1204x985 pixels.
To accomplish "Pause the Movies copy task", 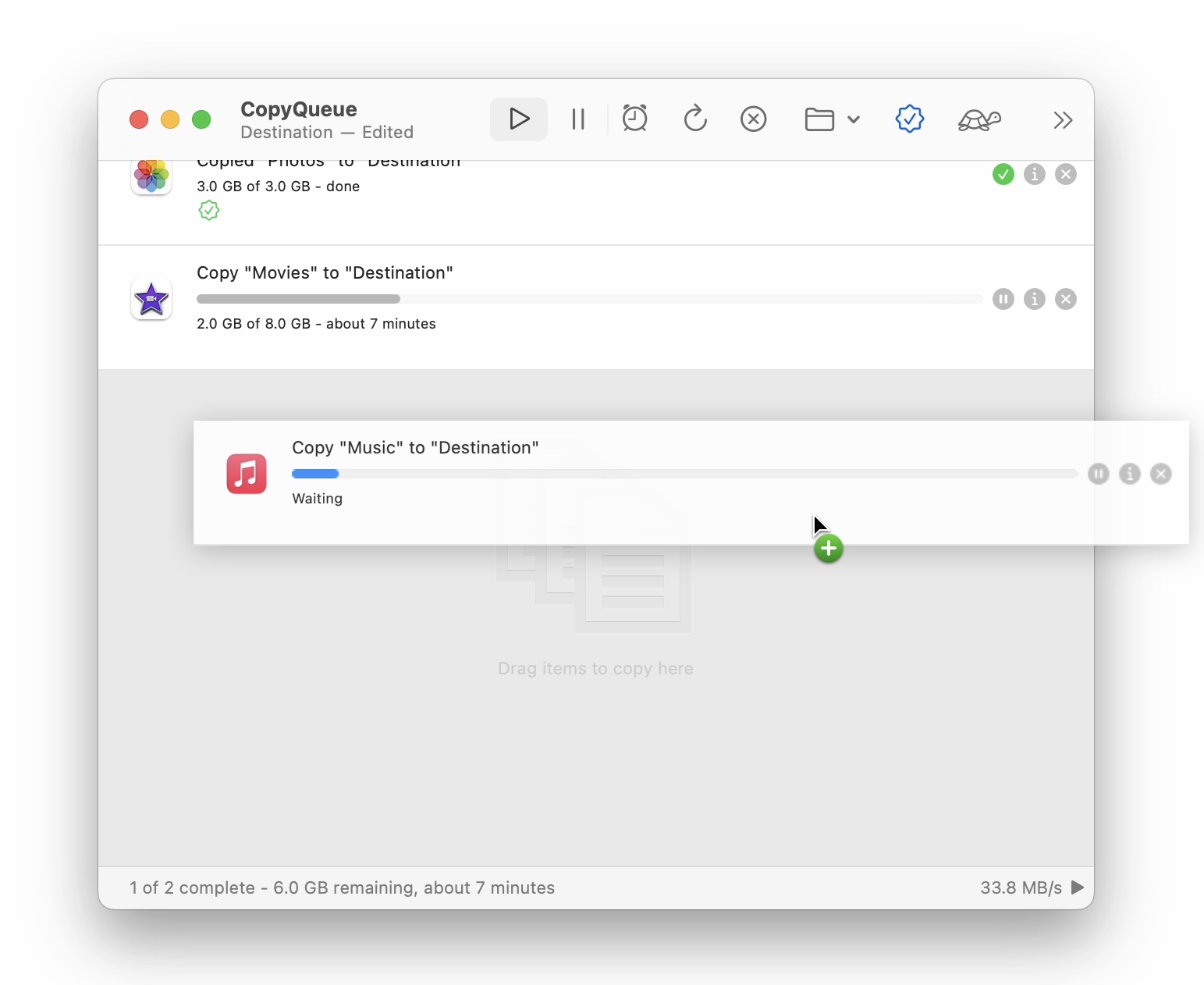I will 1003,299.
